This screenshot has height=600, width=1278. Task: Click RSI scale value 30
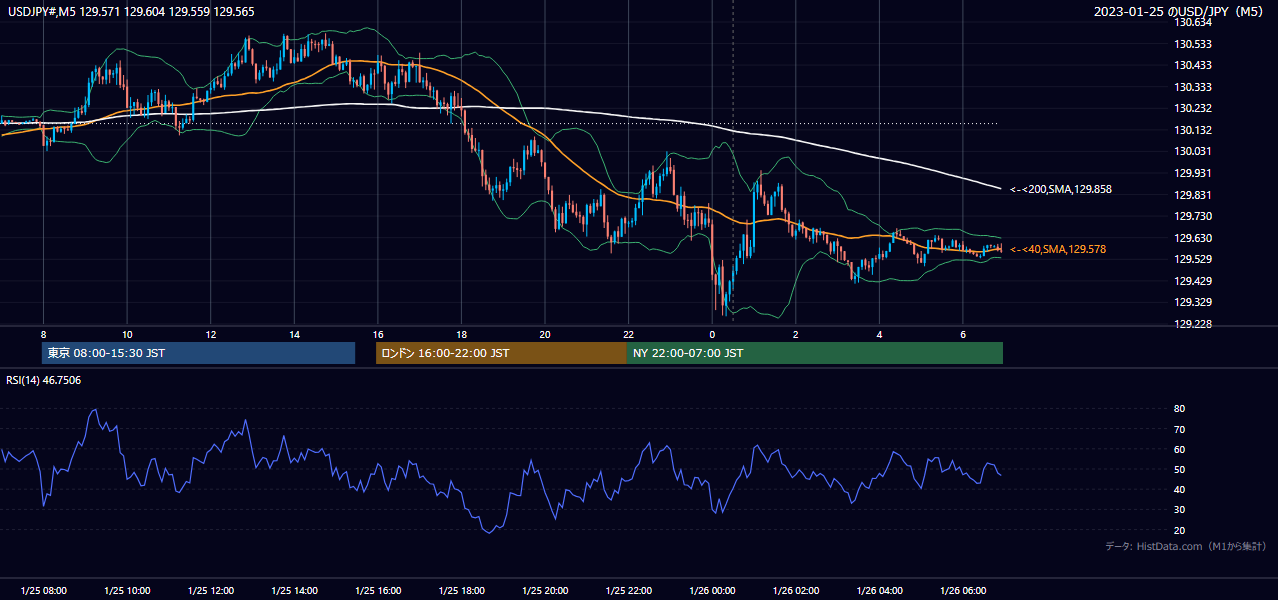pyautogui.click(x=1180, y=510)
